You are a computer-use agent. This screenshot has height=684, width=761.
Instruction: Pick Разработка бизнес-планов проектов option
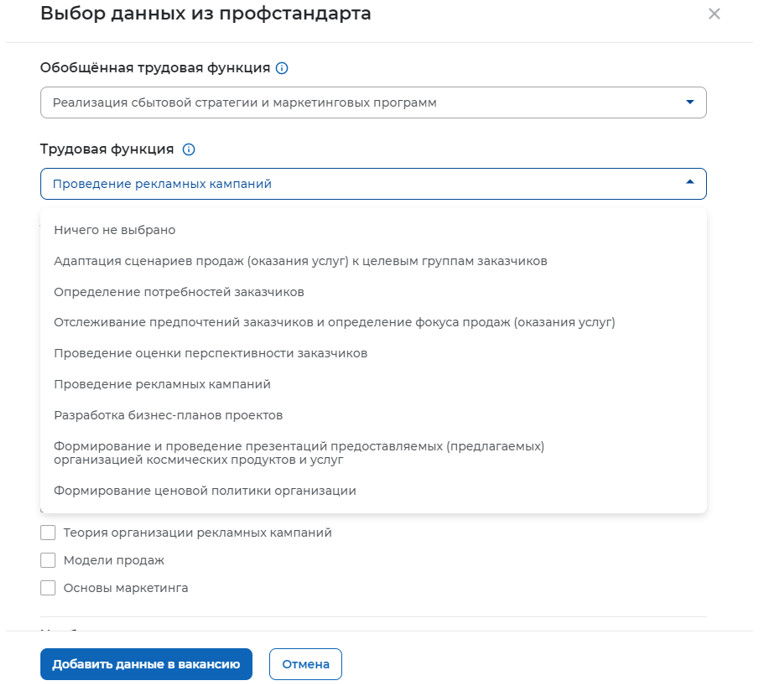[168, 415]
